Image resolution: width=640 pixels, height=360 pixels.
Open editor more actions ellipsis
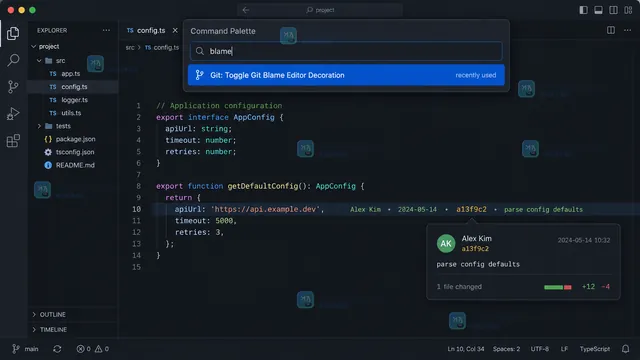tap(627, 30)
